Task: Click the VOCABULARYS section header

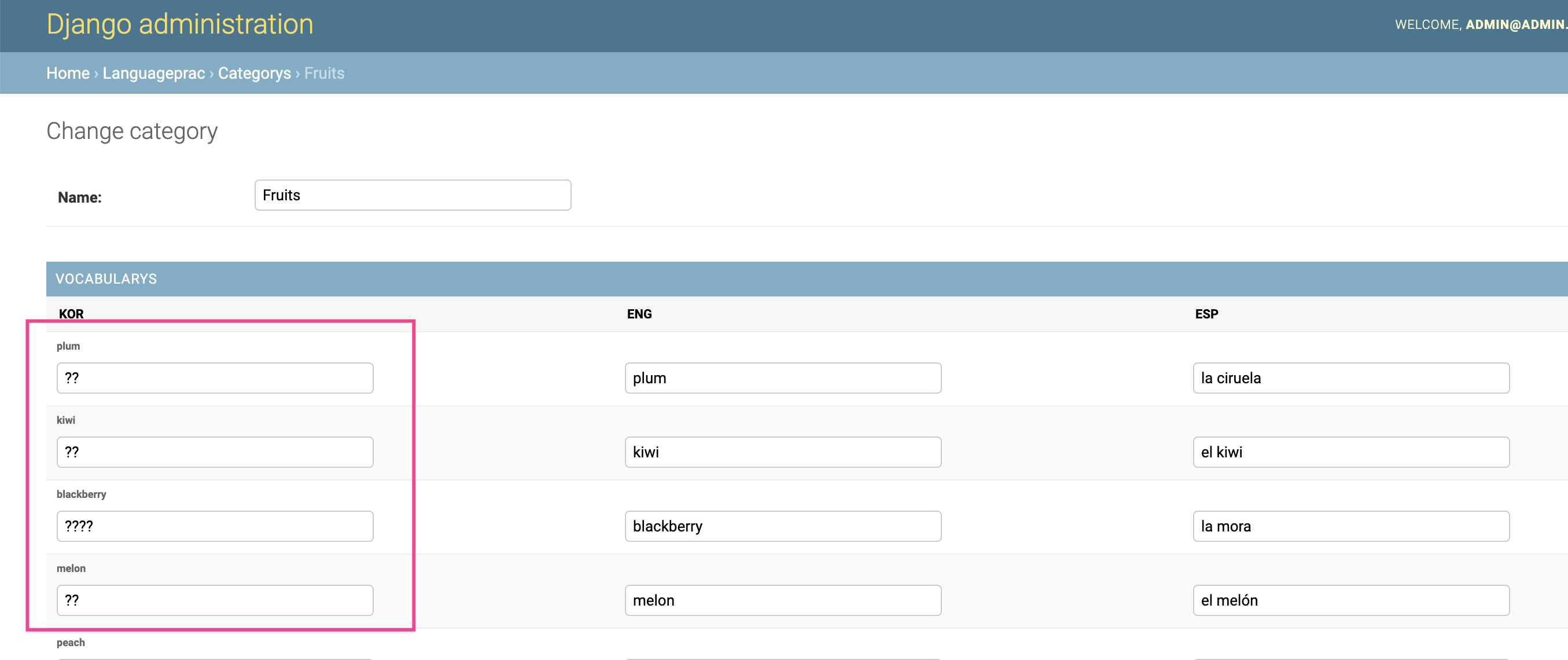Action: click(106, 279)
